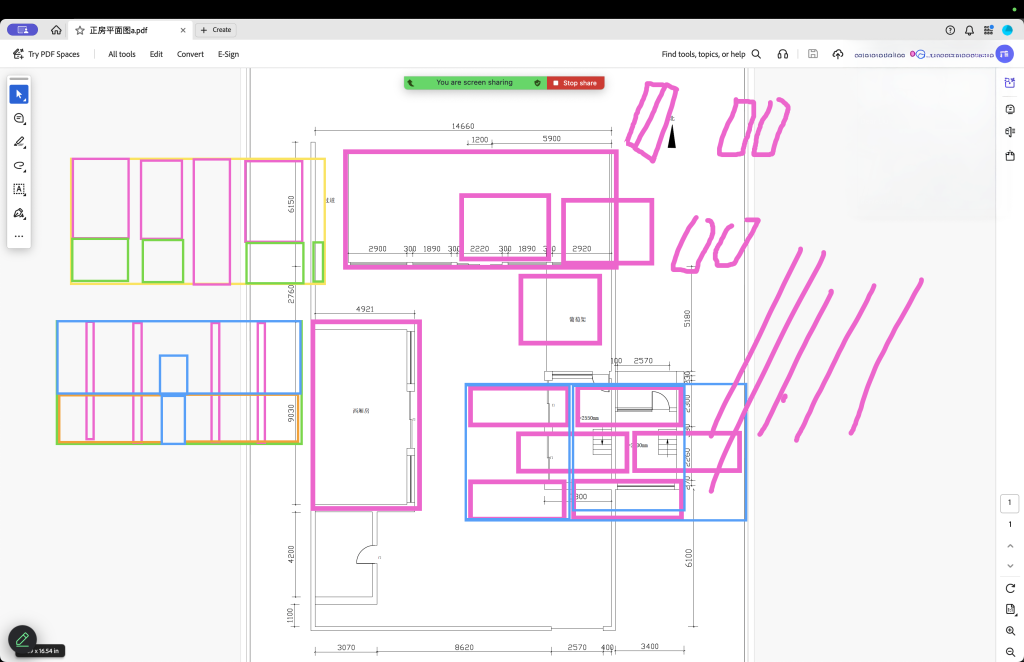Go to next page with down chevron

pyautogui.click(x=1010, y=566)
